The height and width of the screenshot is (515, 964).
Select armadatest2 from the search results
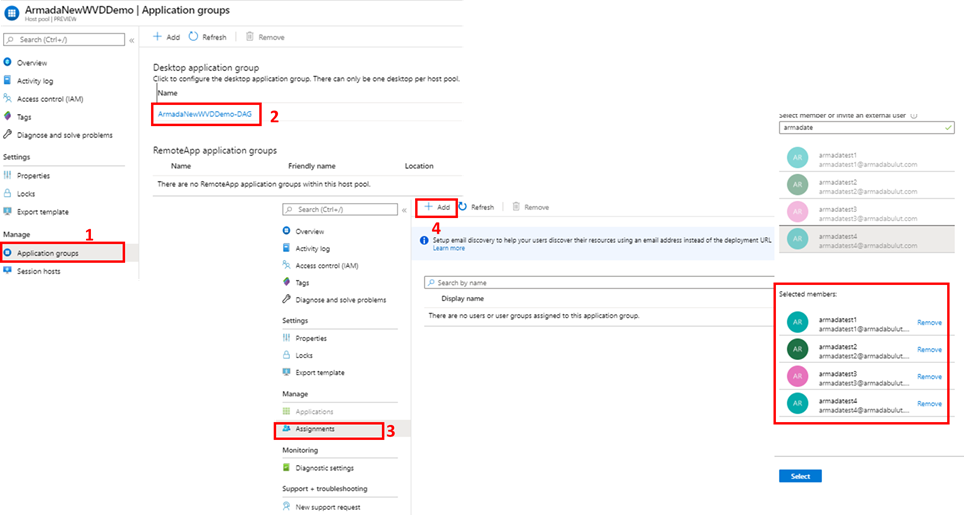[x=866, y=185]
